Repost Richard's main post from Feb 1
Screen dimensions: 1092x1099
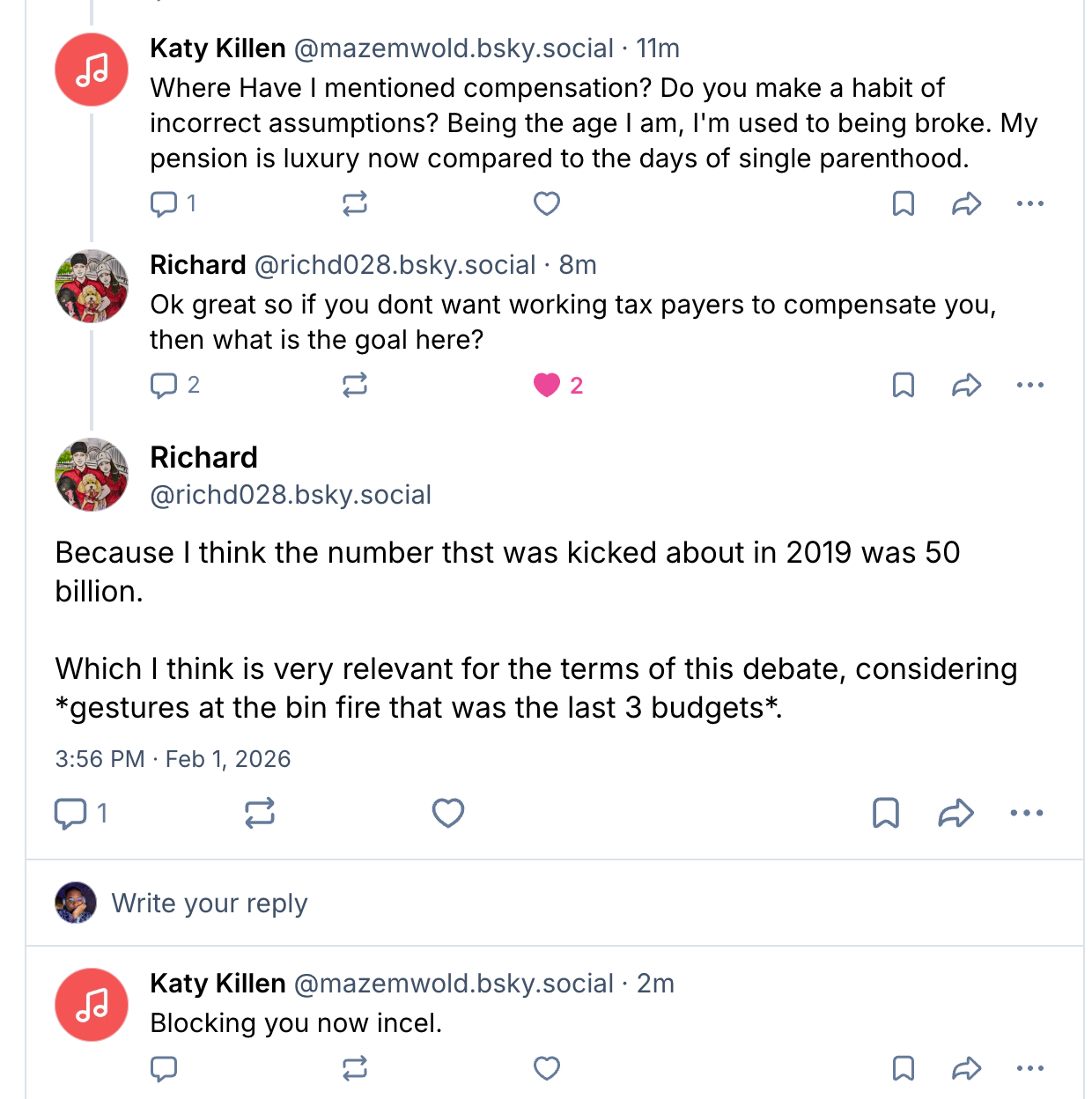260,813
